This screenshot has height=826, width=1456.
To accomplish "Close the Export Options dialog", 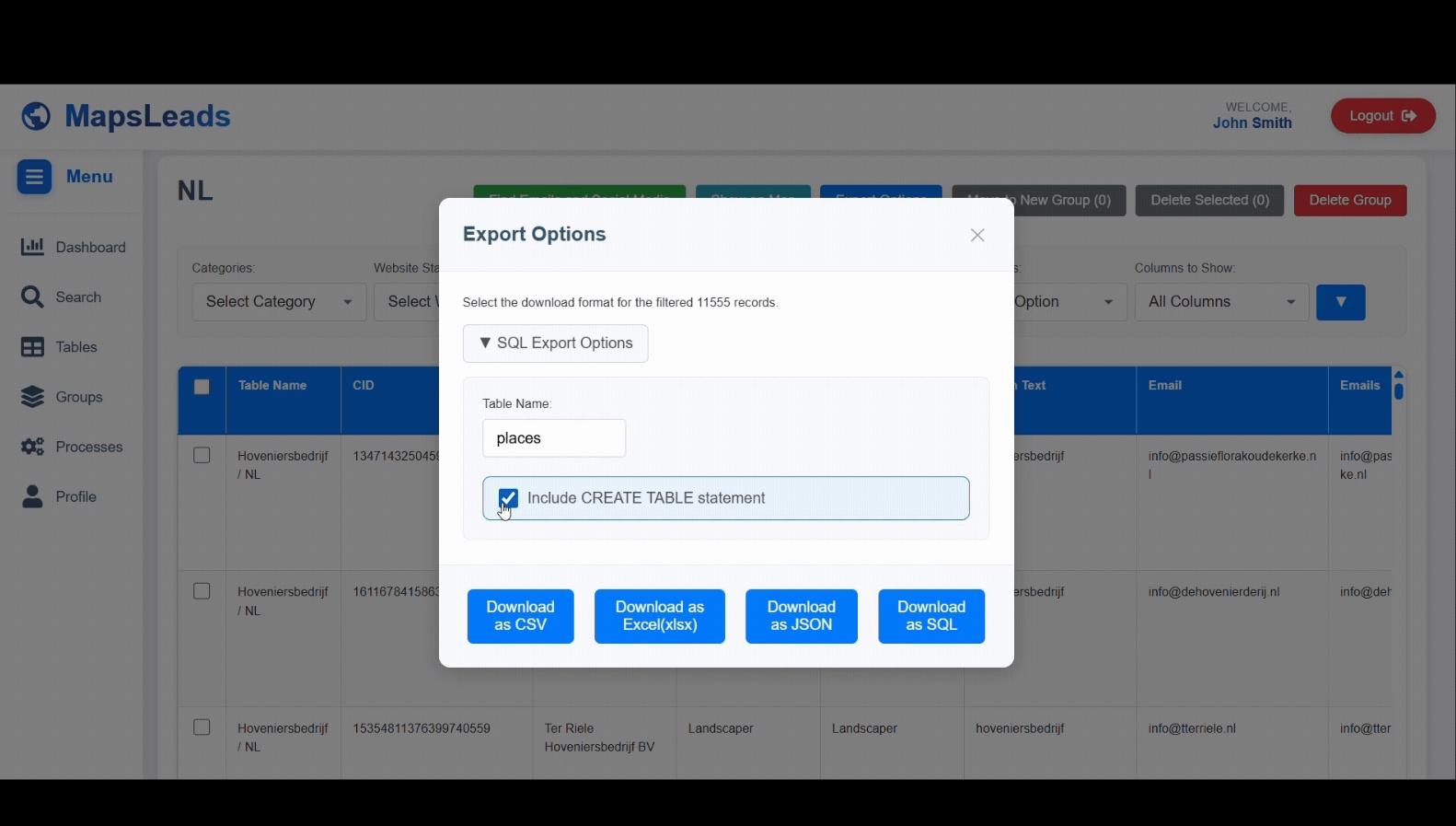I will pos(977,236).
